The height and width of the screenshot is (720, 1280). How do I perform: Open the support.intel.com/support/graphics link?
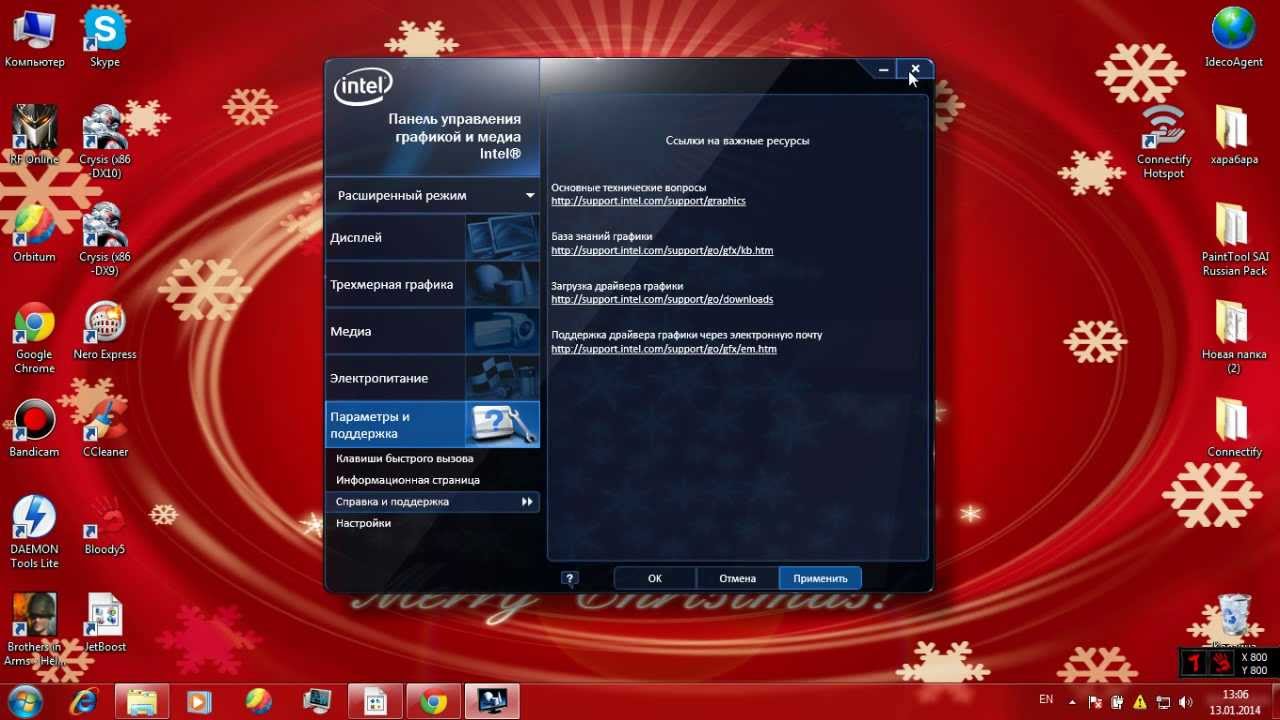tap(648, 201)
